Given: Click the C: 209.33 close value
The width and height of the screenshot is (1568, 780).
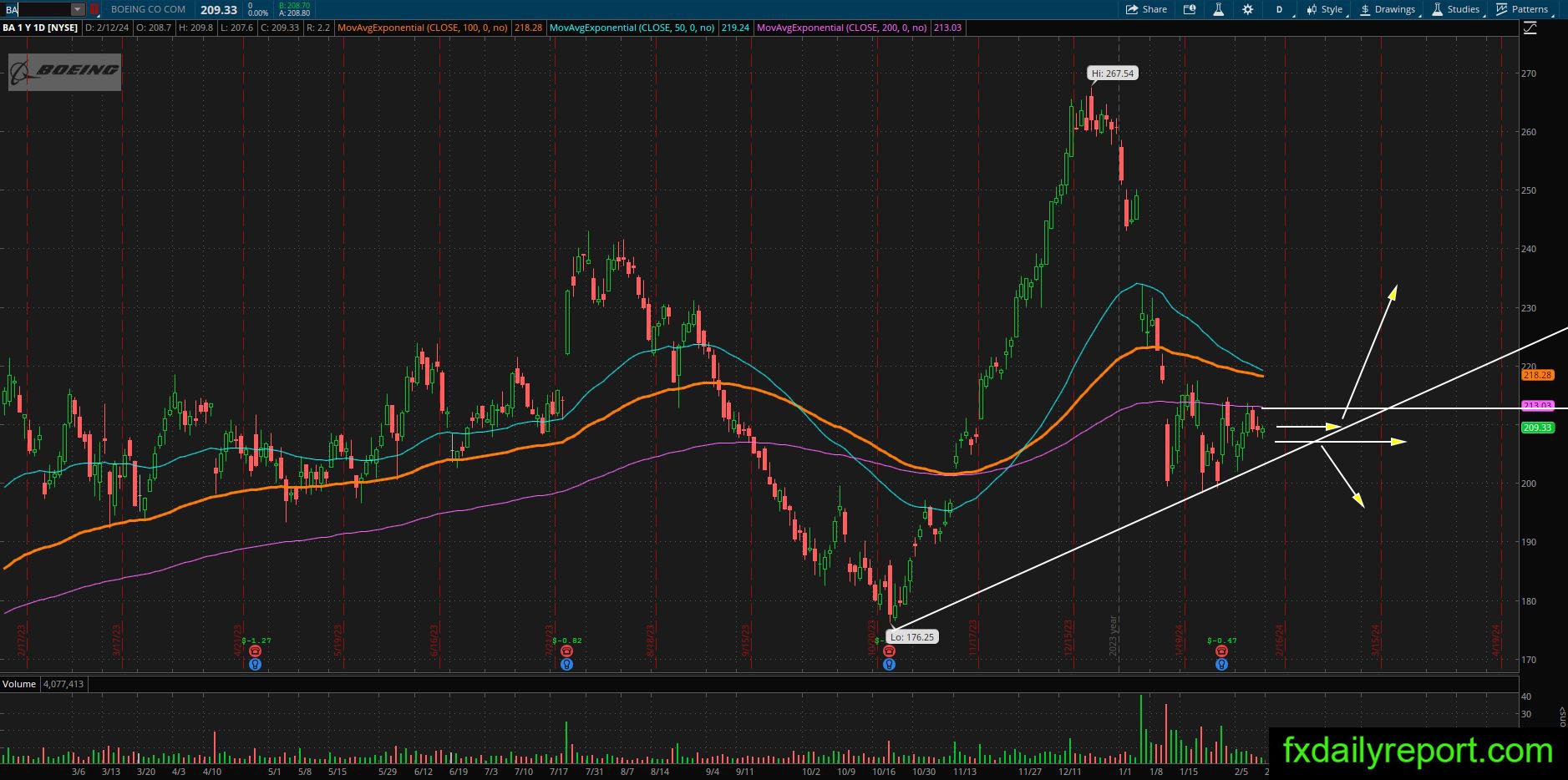Looking at the screenshot, I should (x=279, y=28).
